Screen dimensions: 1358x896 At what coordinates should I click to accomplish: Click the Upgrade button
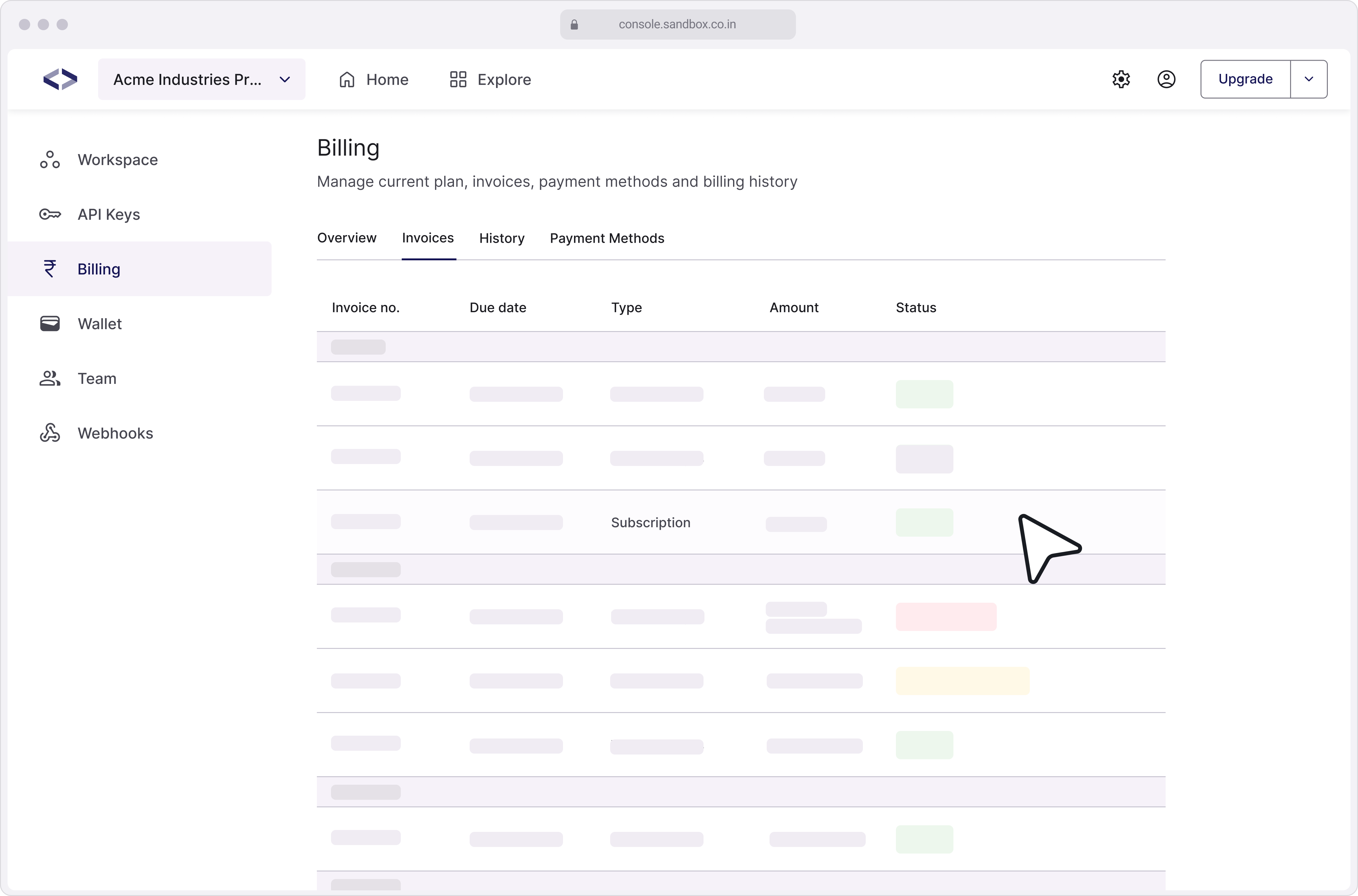click(x=1245, y=80)
